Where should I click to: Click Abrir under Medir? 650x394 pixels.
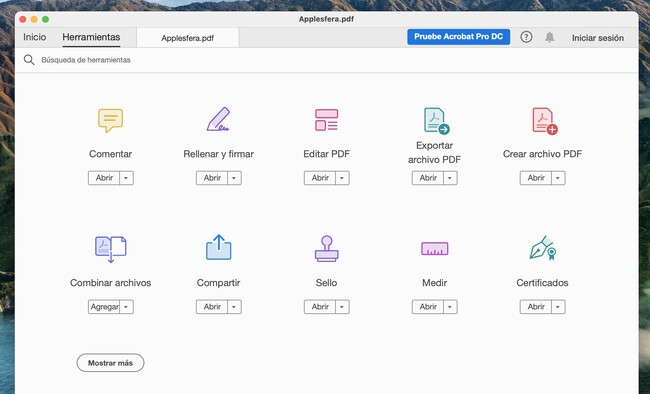[x=428, y=307]
